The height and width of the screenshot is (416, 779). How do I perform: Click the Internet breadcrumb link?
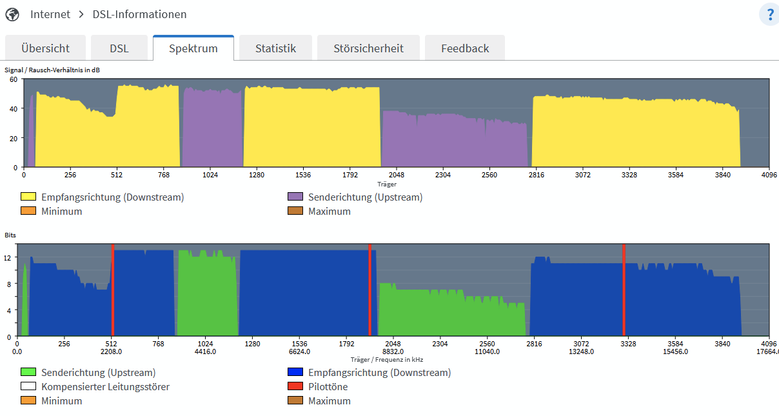(50, 14)
